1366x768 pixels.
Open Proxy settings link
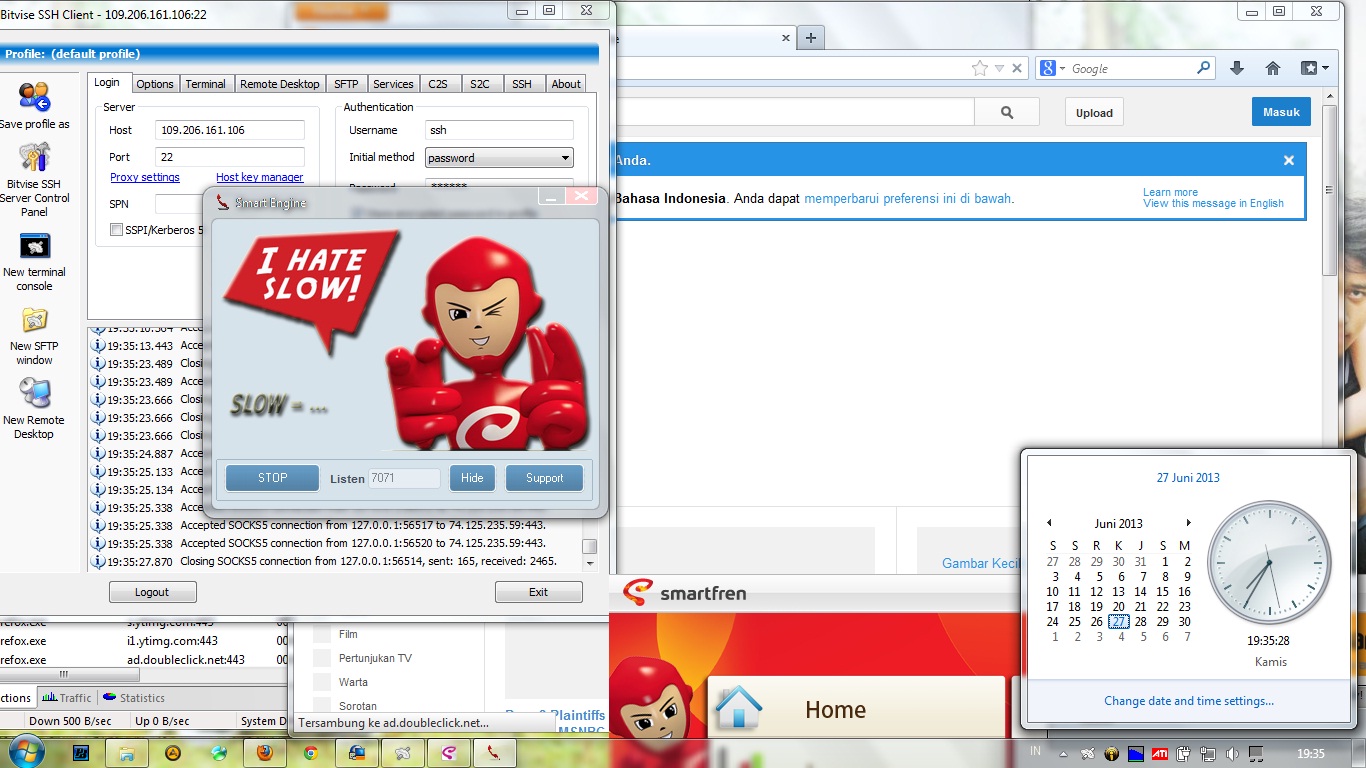tap(145, 177)
